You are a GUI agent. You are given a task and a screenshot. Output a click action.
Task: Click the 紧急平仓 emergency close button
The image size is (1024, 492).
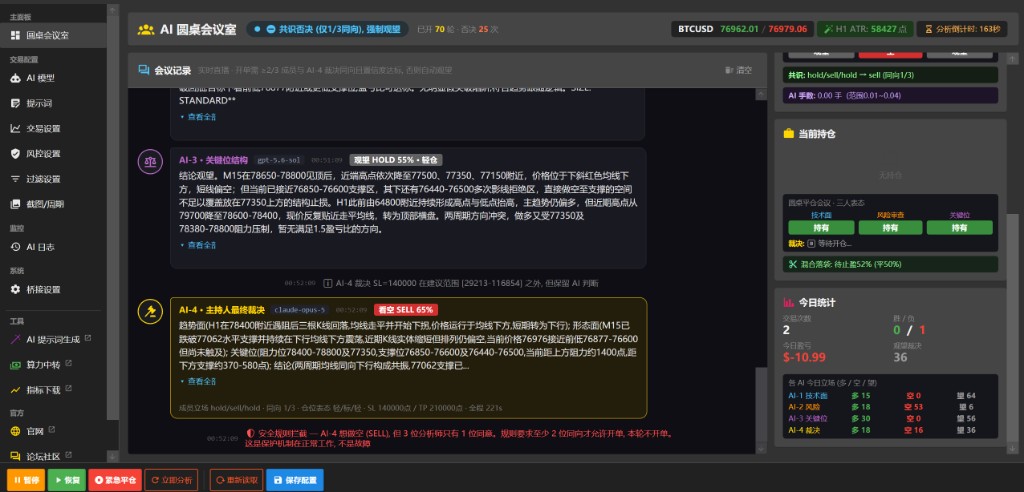pyautogui.click(x=115, y=480)
